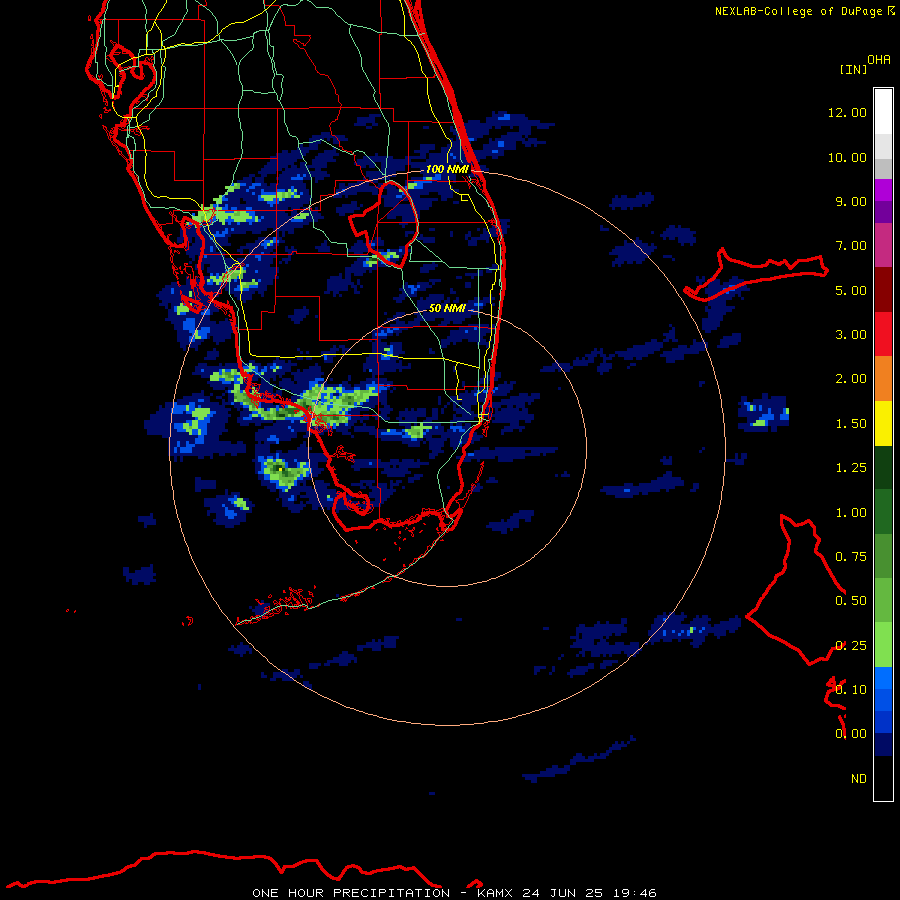Image resolution: width=900 pixels, height=900 pixels.
Task: Click the [IN] units label
Action: [854, 69]
